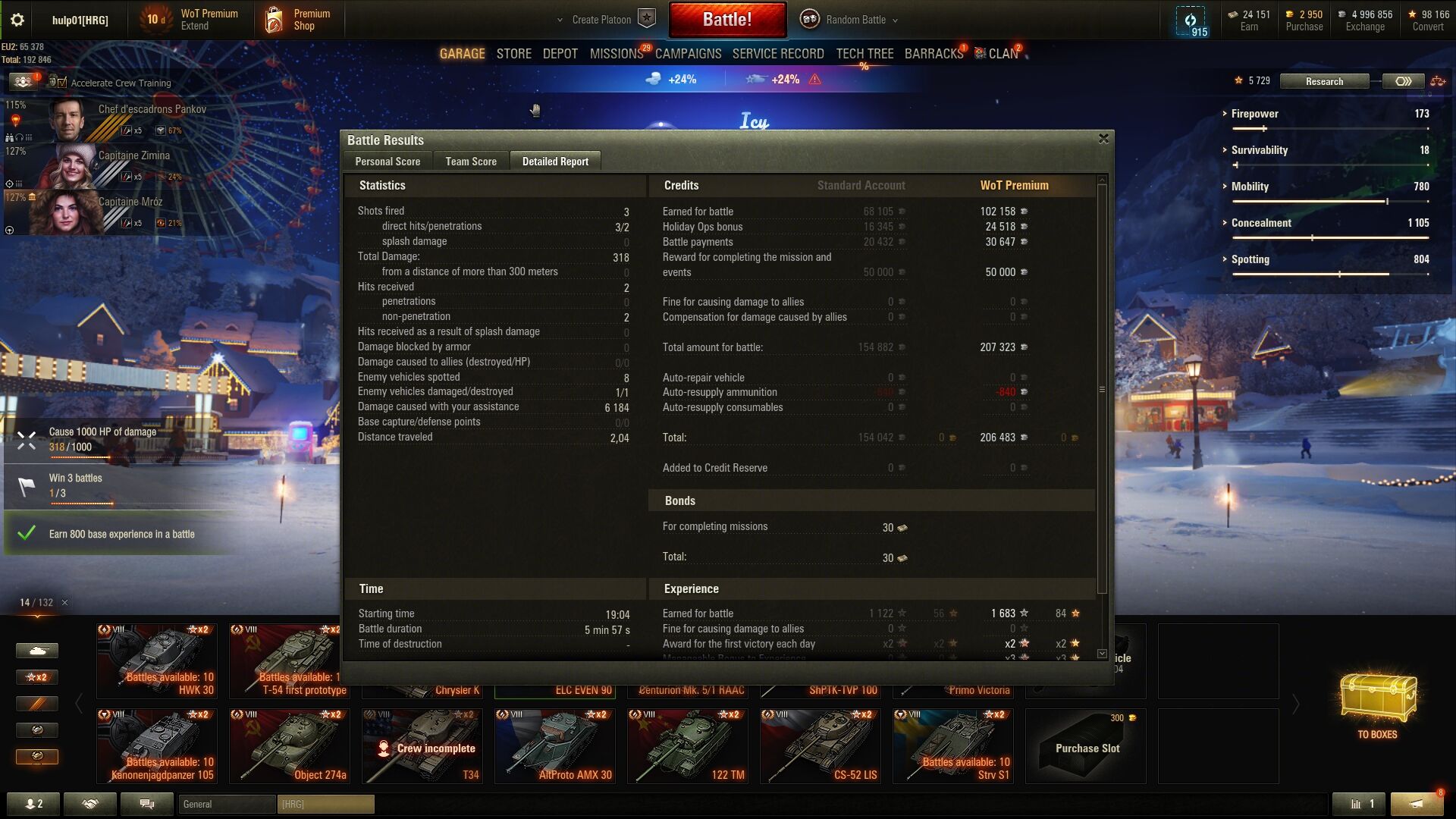The image size is (1456, 819).
Task: Switch to the Team Score tab
Action: pyautogui.click(x=471, y=162)
